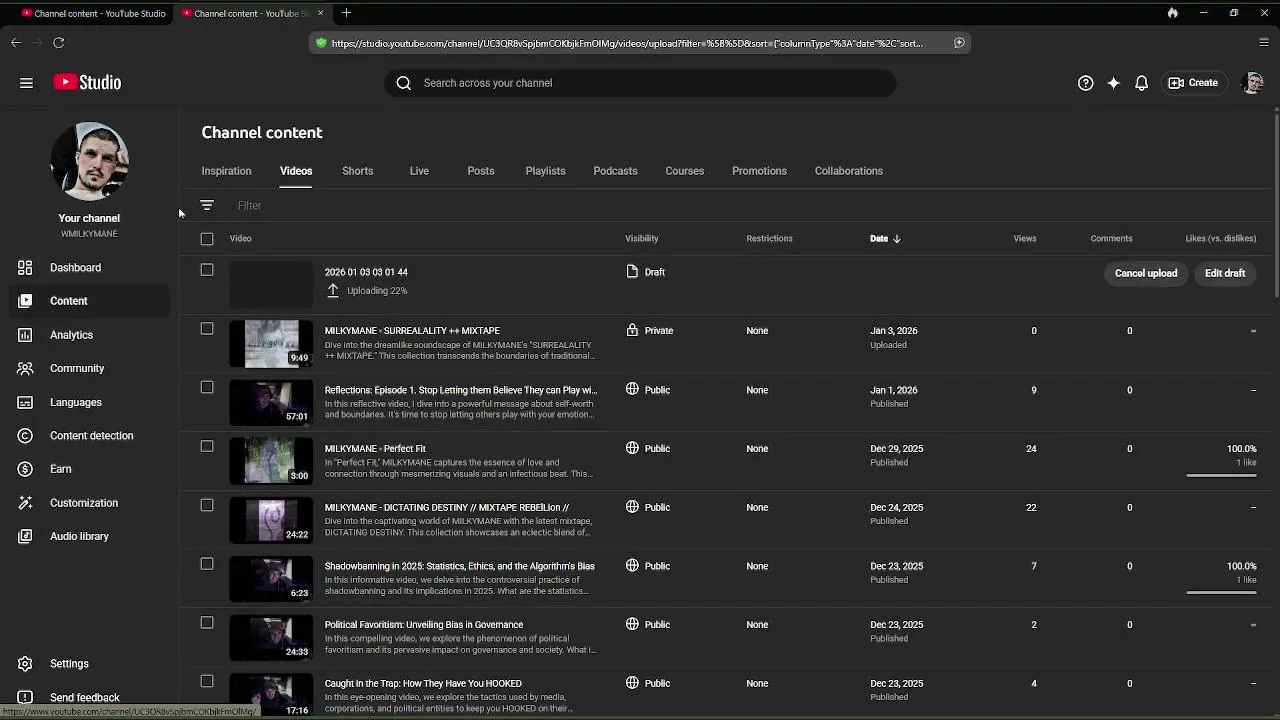Open Public visibility for Caught in the Trap
Image resolution: width=1280 pixels, height=720 pixels.
point(648,683)
